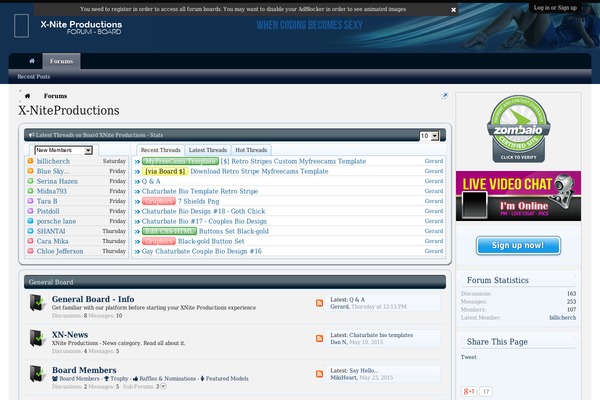600x400 pixels.
Task: Click the Board Members forum folder icon
Action: (x=38, y=373)
